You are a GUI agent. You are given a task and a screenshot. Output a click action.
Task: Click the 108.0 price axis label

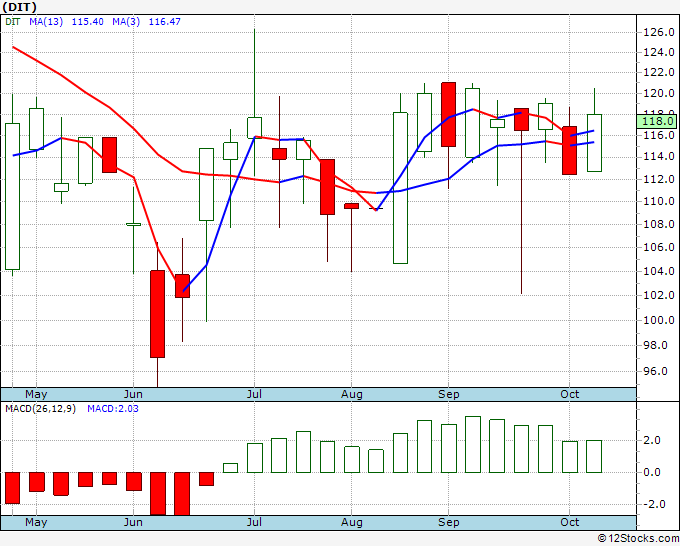click(x=659, y=224)
